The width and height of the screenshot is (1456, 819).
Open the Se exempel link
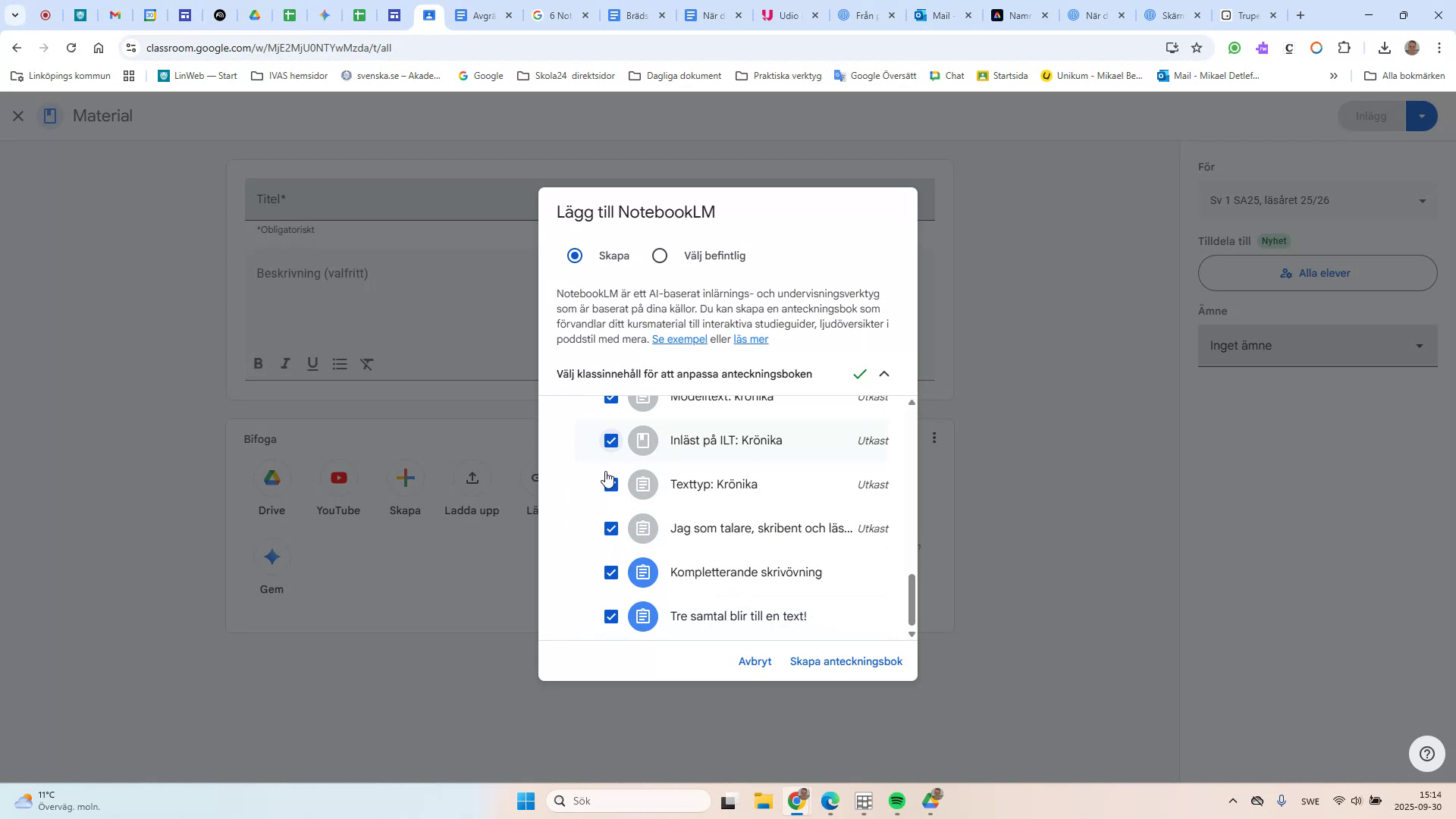(679, 339)
